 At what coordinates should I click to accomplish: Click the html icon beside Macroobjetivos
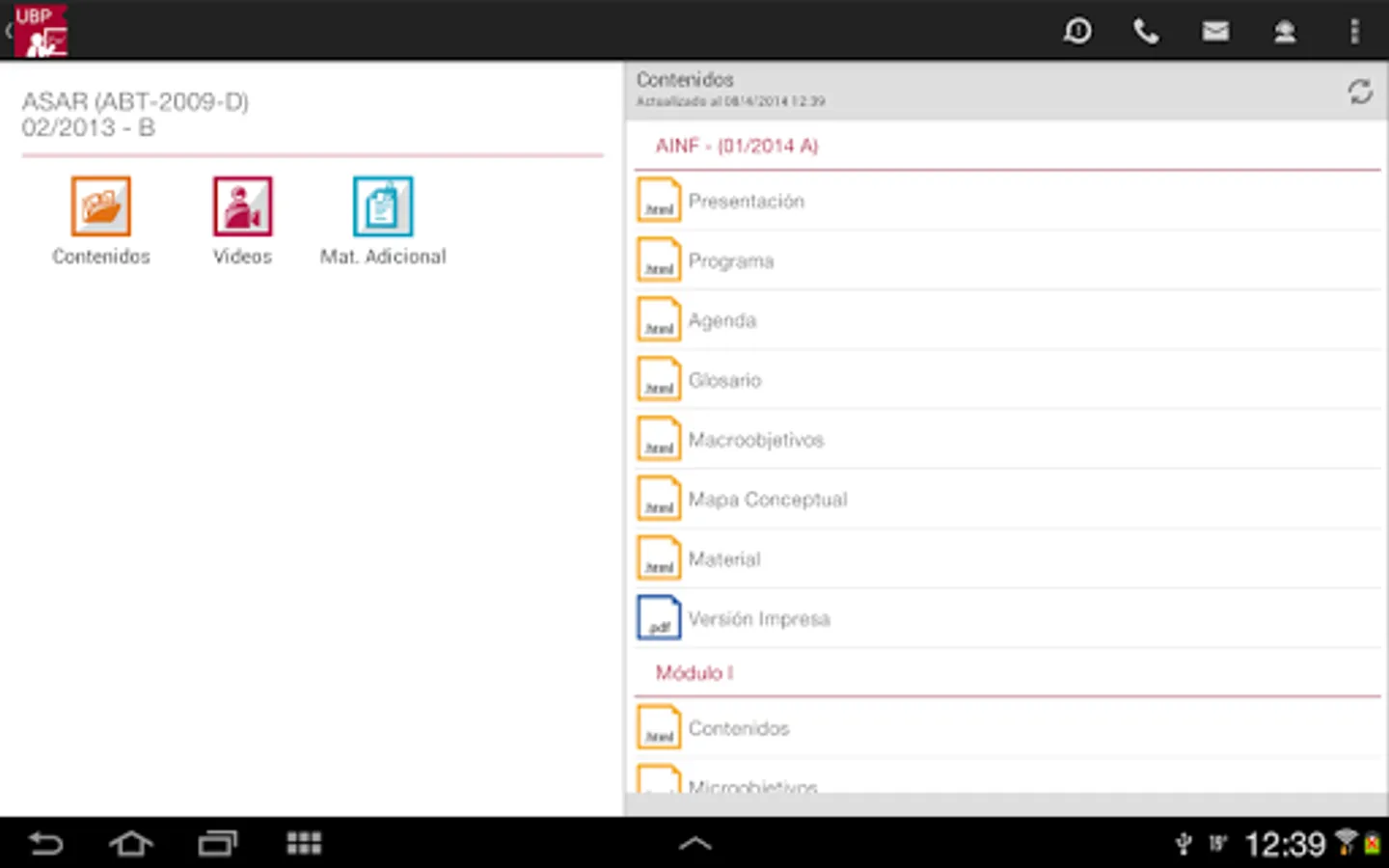click(x=660, y=440)
